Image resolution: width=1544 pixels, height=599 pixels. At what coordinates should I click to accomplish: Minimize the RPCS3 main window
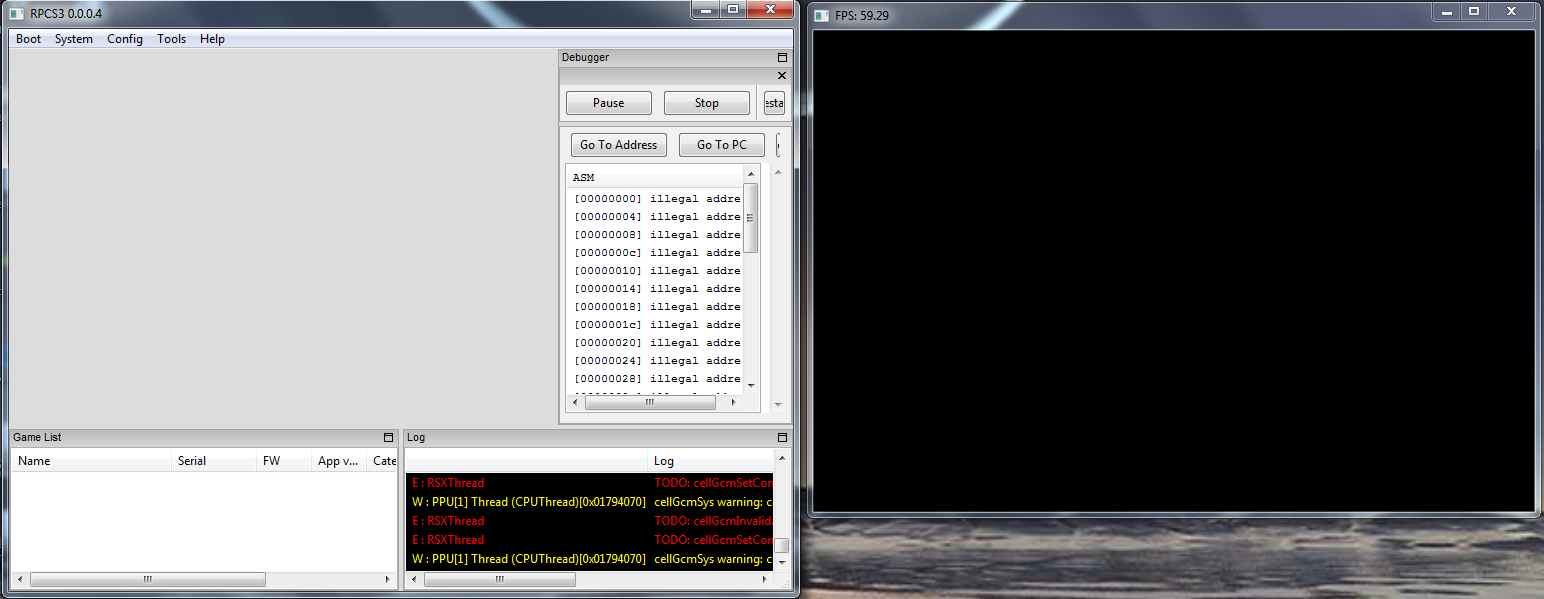click(706, 9)
